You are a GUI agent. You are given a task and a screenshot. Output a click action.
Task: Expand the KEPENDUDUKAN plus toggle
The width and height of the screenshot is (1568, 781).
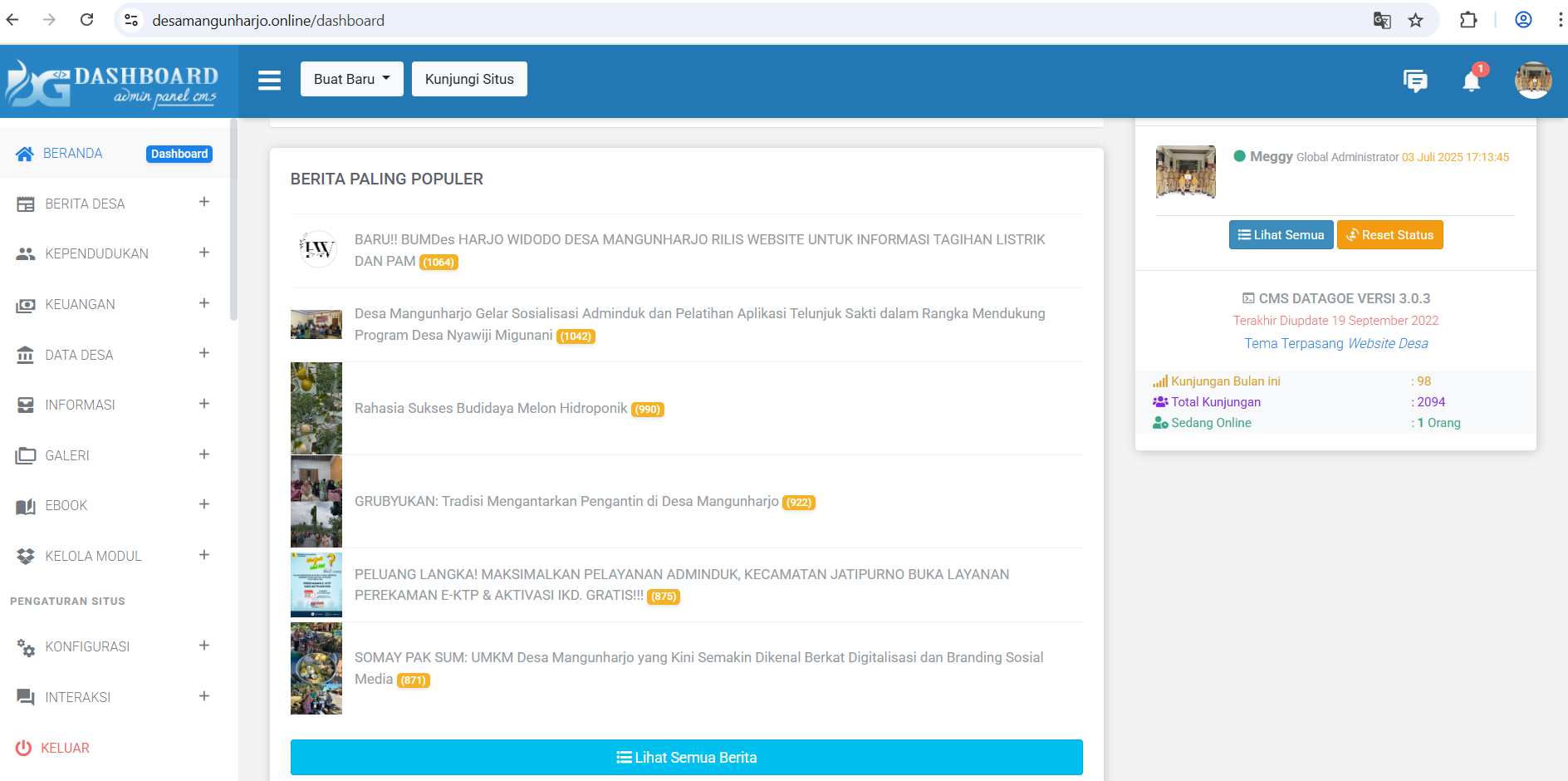204,253
